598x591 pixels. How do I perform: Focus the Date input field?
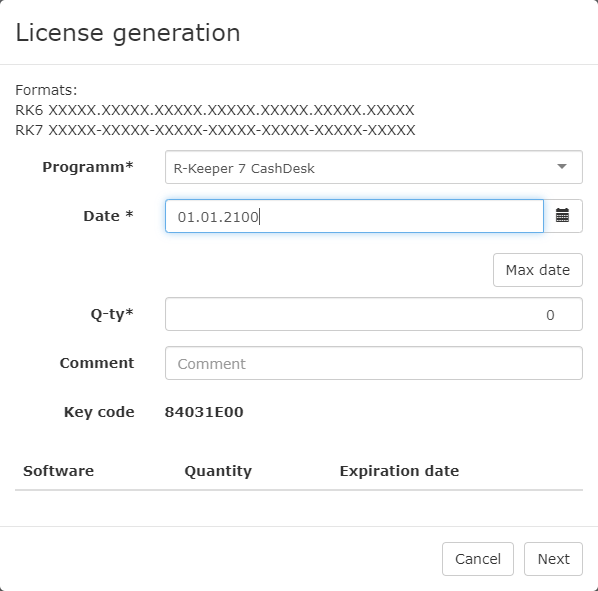pyautogui.click(x=354, y=216)
